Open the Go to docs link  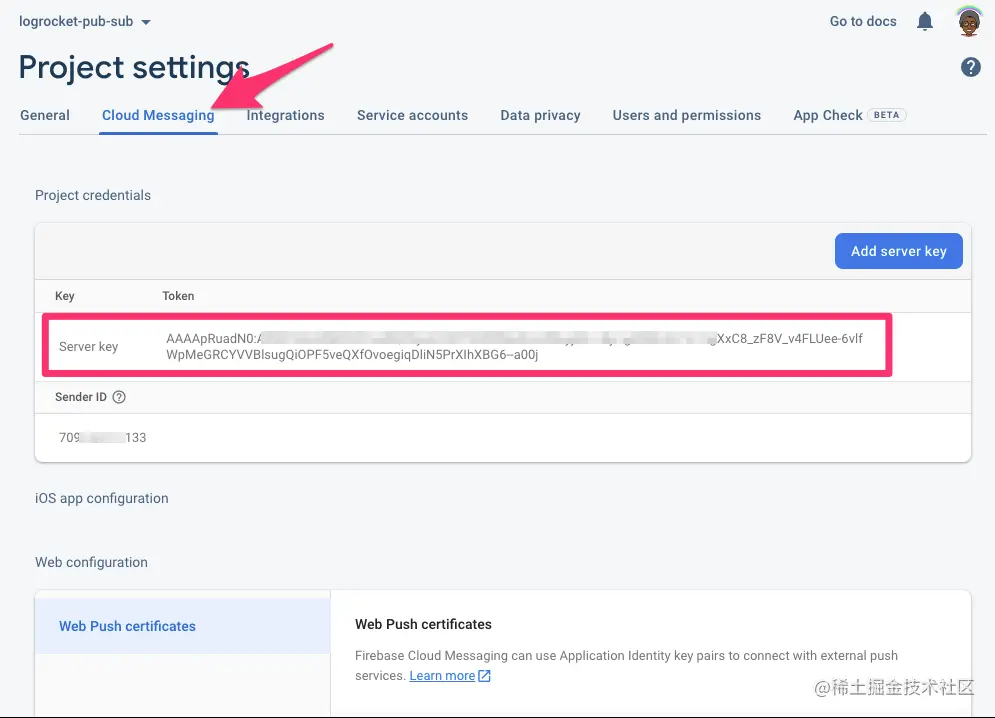[862, 21]
